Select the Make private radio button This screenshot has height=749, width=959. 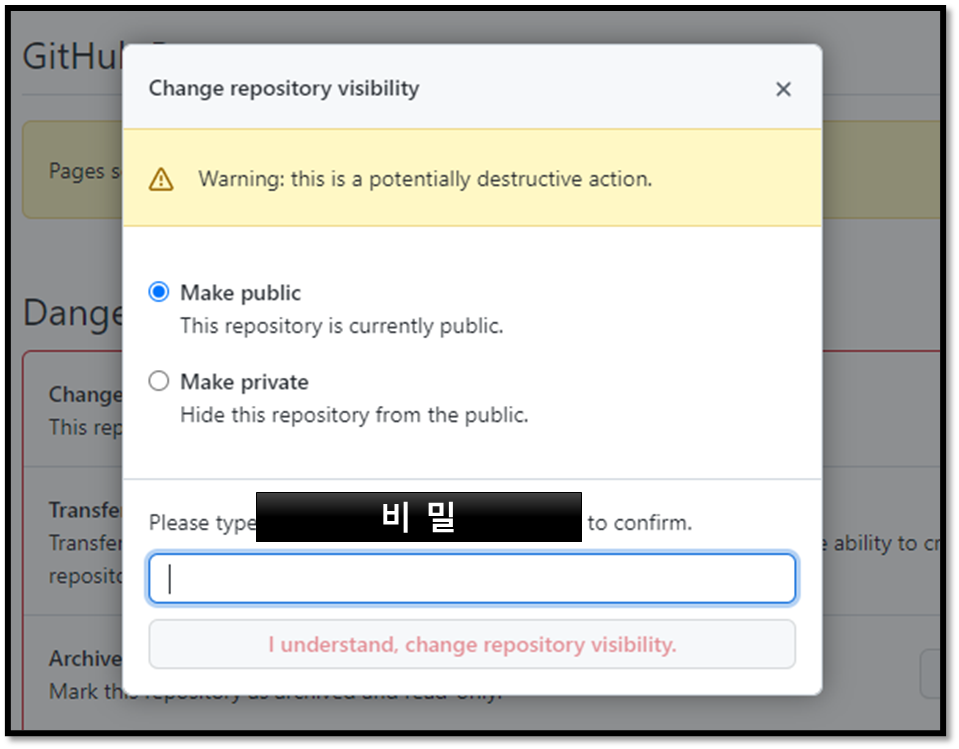point(159,381)
